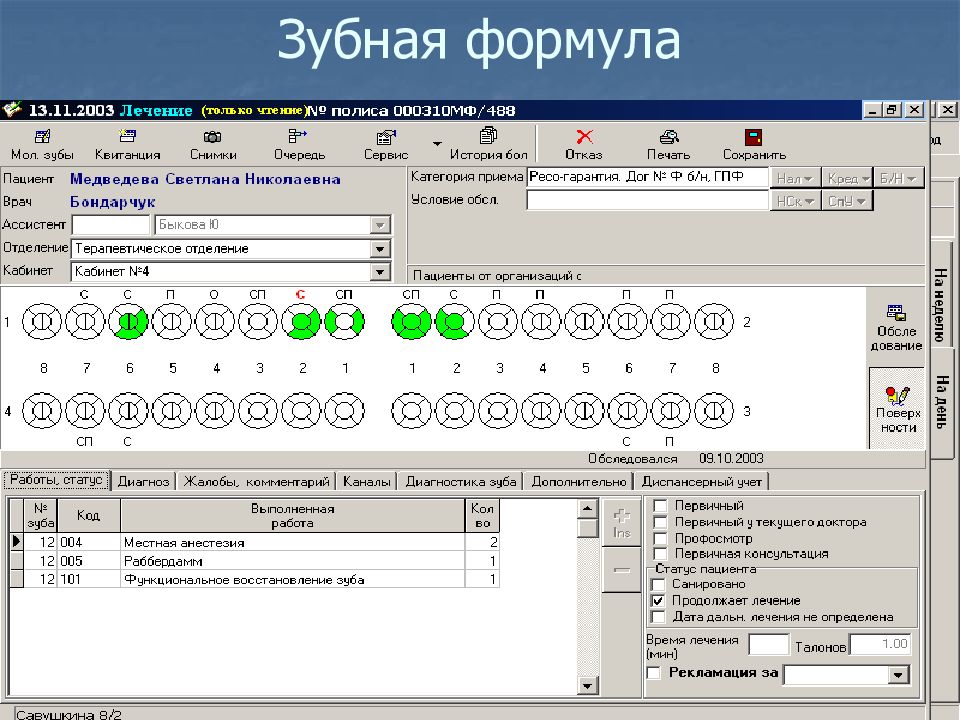Switch to the Диагноз tab

coord(143,482)
